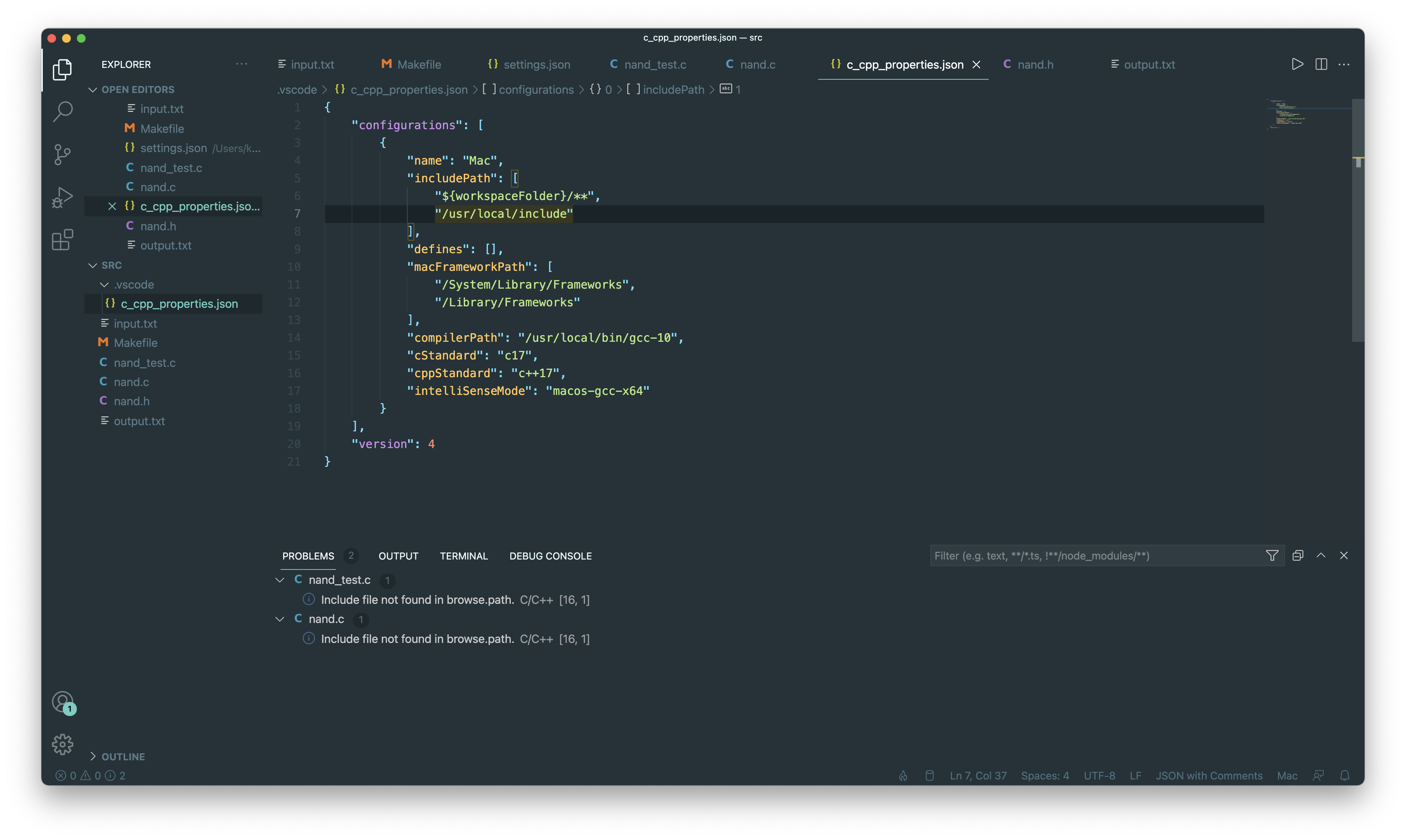Click includePath breadcrumb
The image size is (1406, 840).
click(x=673, y=89)
